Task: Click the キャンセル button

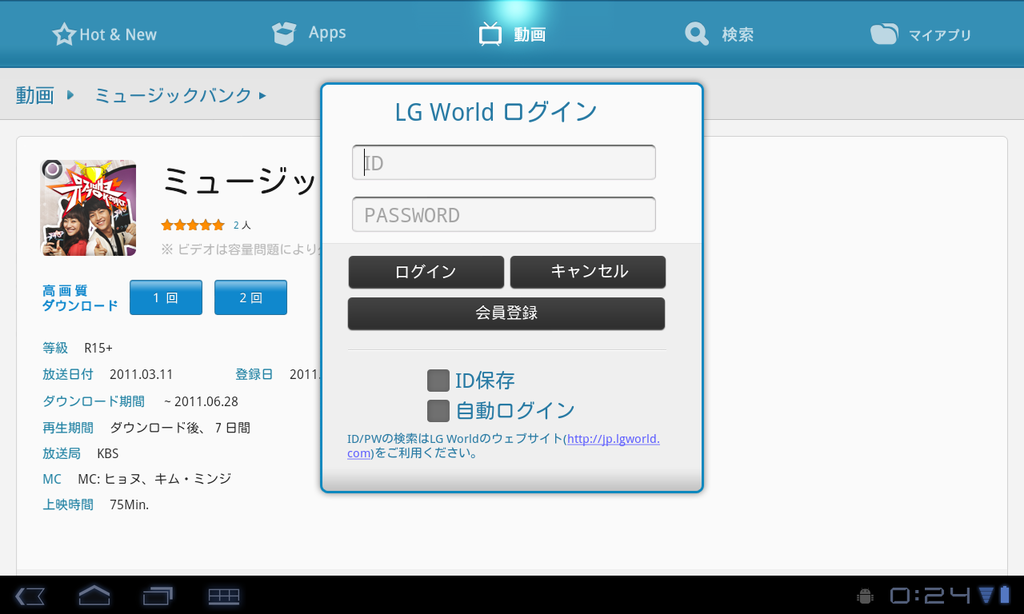Action: (x=588, y=272)
